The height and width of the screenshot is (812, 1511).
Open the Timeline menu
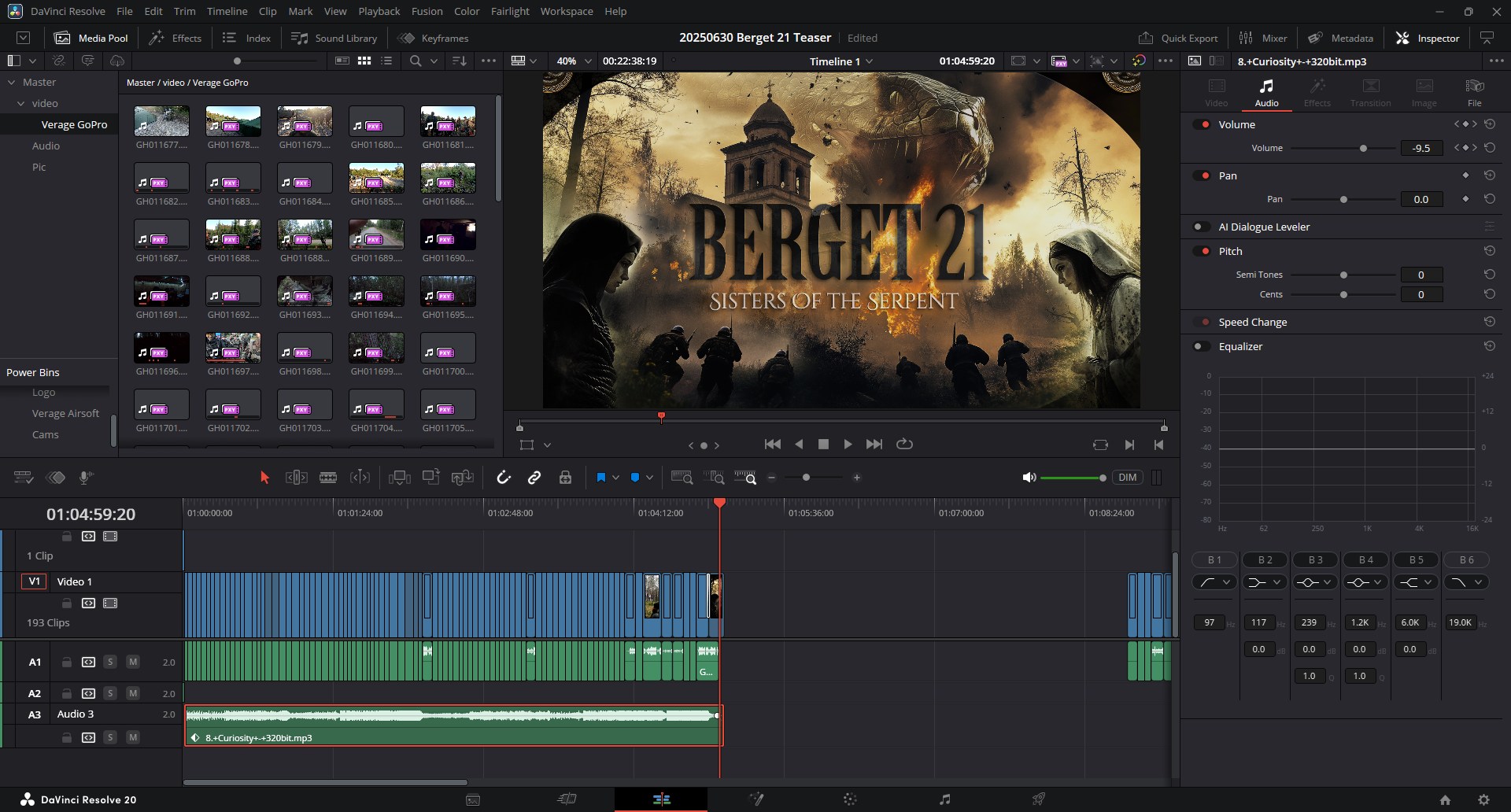tap(227, 11)
